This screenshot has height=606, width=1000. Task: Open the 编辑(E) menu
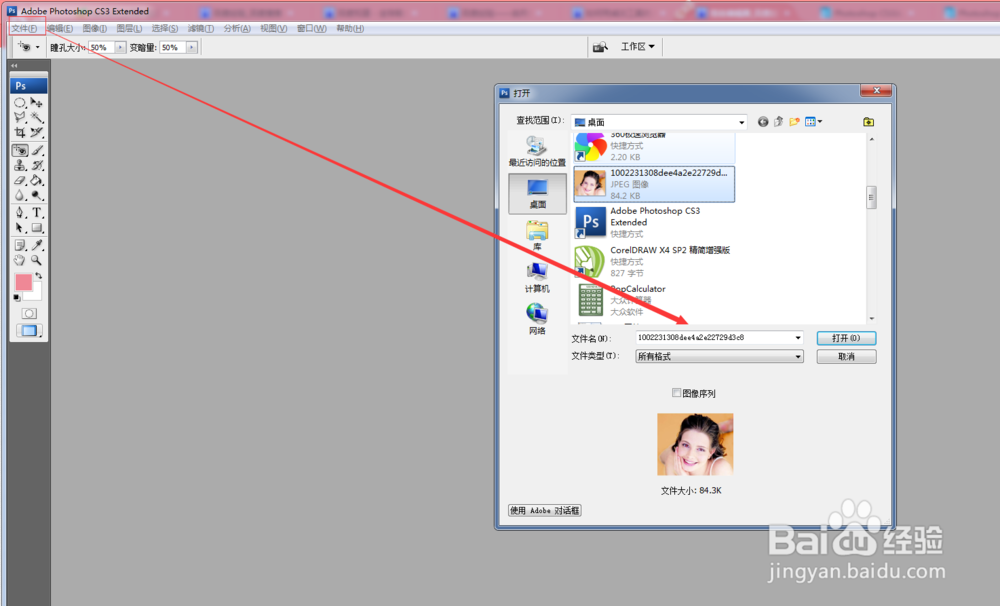[x=60, y=29]
